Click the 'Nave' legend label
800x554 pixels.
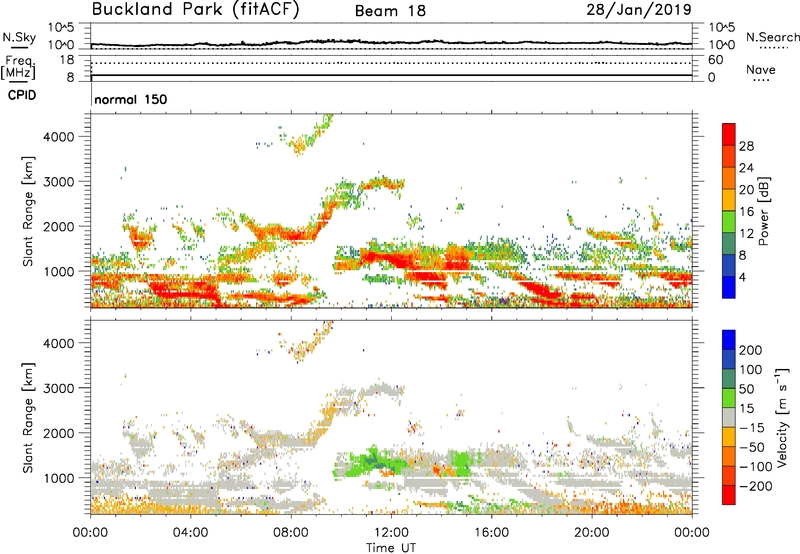click(761, 70)
